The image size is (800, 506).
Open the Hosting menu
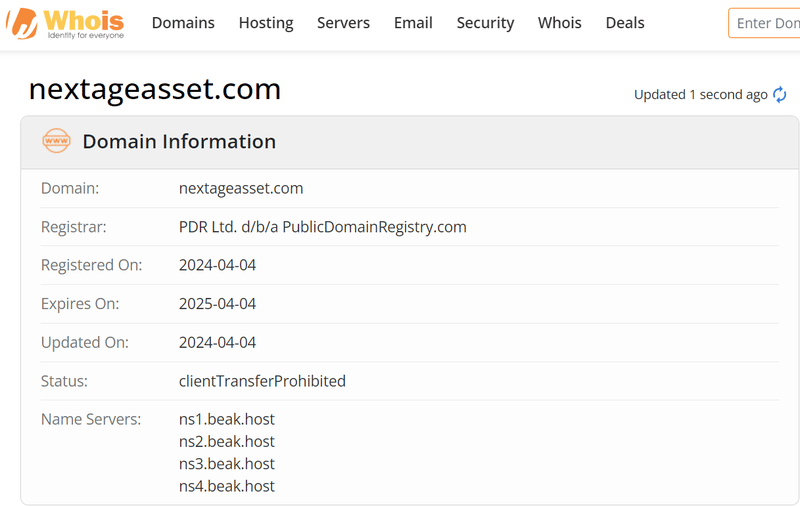pyautogui.click(x=266, y=23)
